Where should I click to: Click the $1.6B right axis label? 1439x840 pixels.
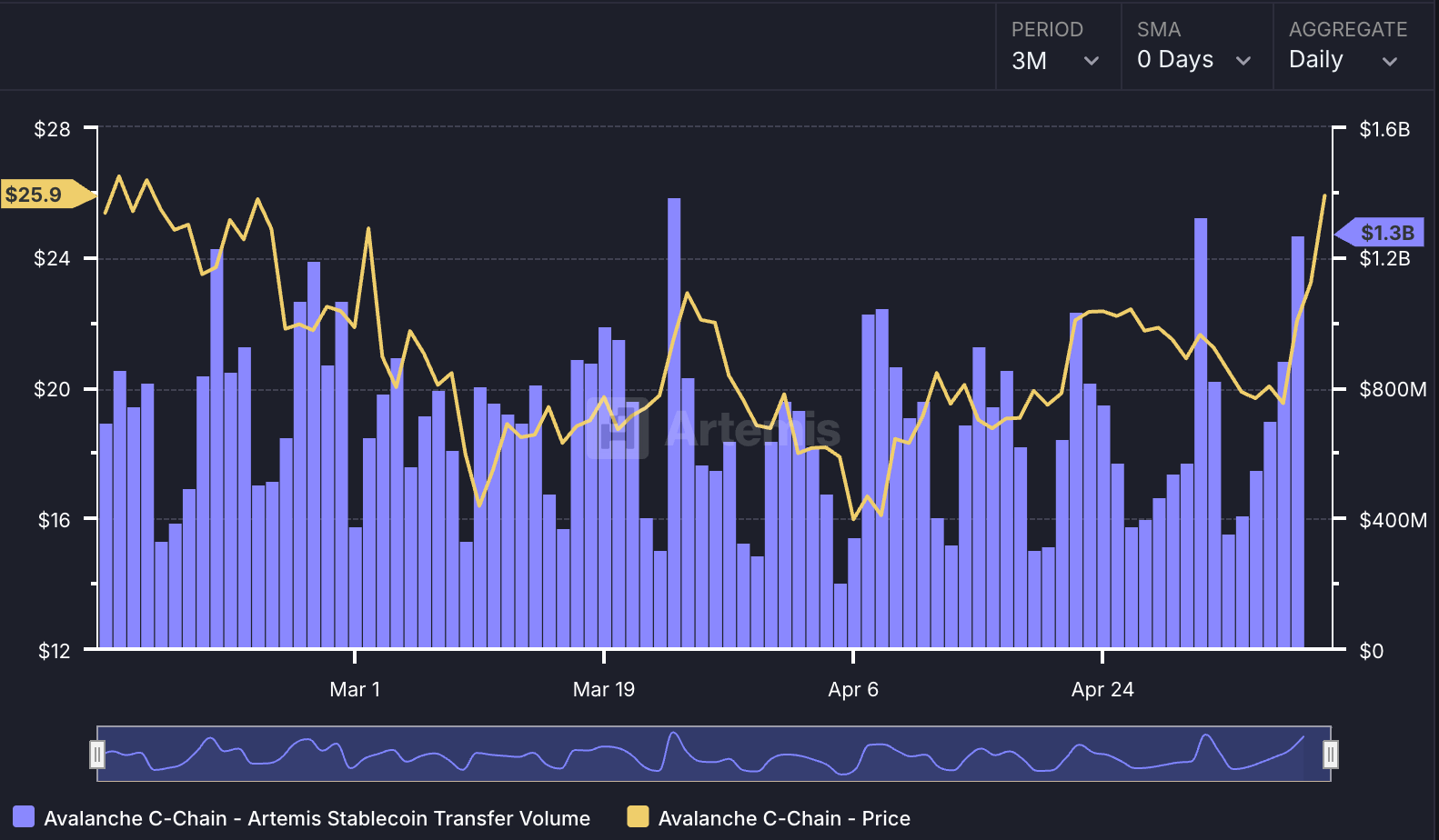pos(1384,129)
